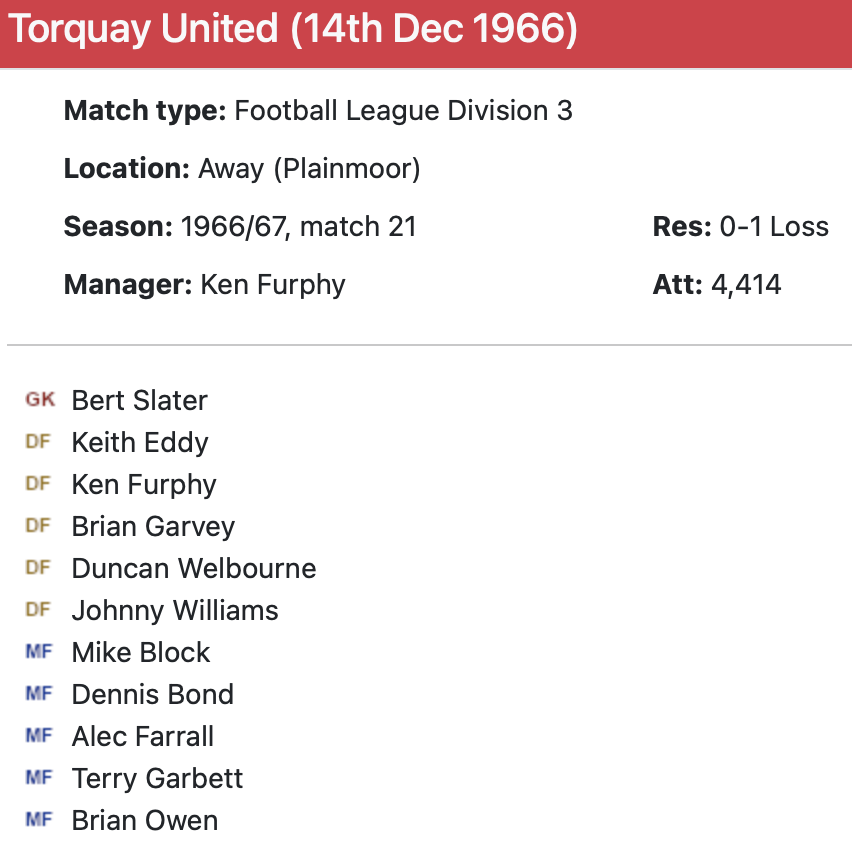
Task: Click the DF icon beside Brian Garvey
Action: [x=38, y=526]
